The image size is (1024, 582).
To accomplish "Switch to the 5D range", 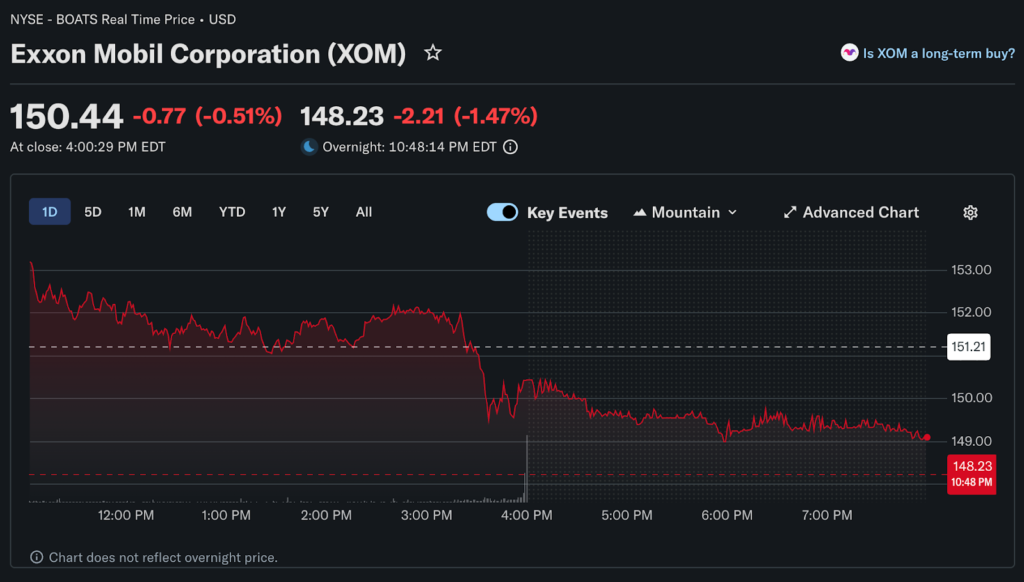I will click(x=93, y=212).
